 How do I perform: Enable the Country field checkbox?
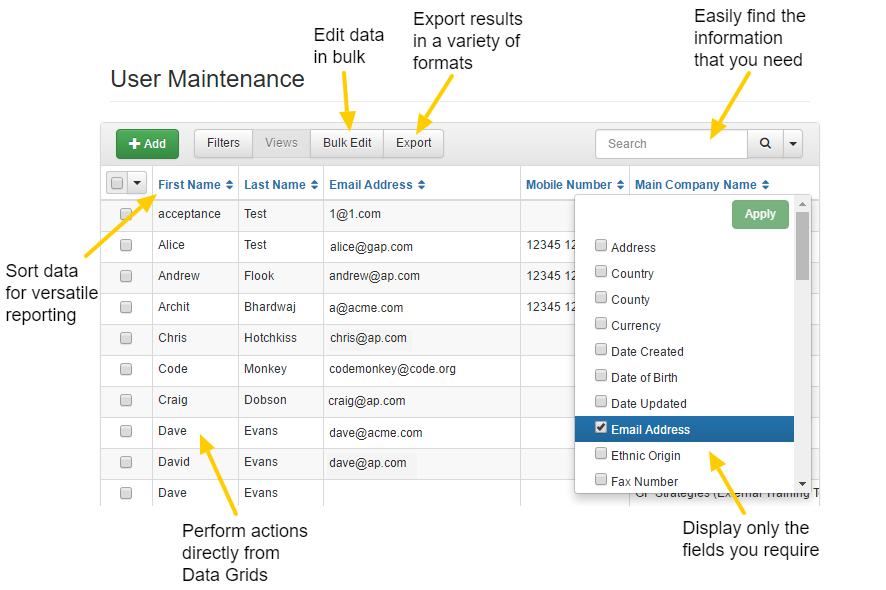click(x=601, y=272)
